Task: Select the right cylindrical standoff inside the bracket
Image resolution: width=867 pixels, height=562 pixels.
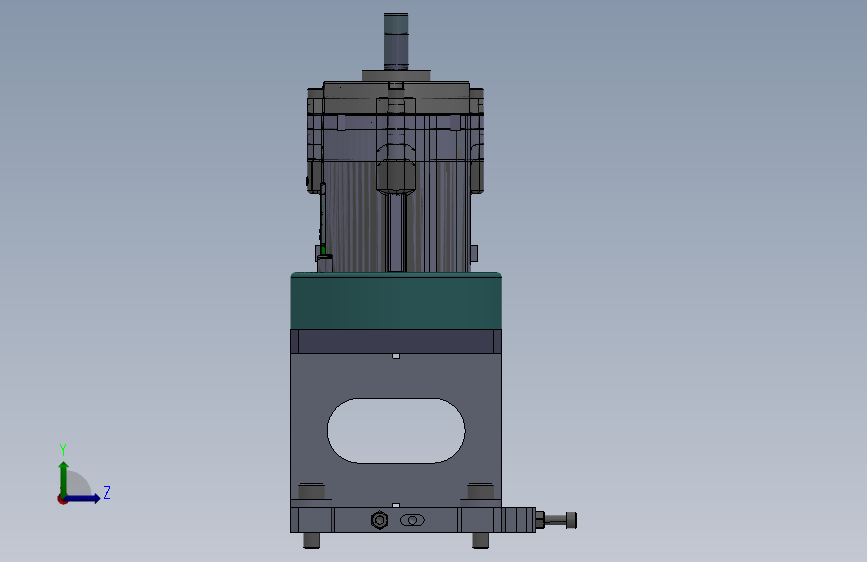Action: coord(480,491)
